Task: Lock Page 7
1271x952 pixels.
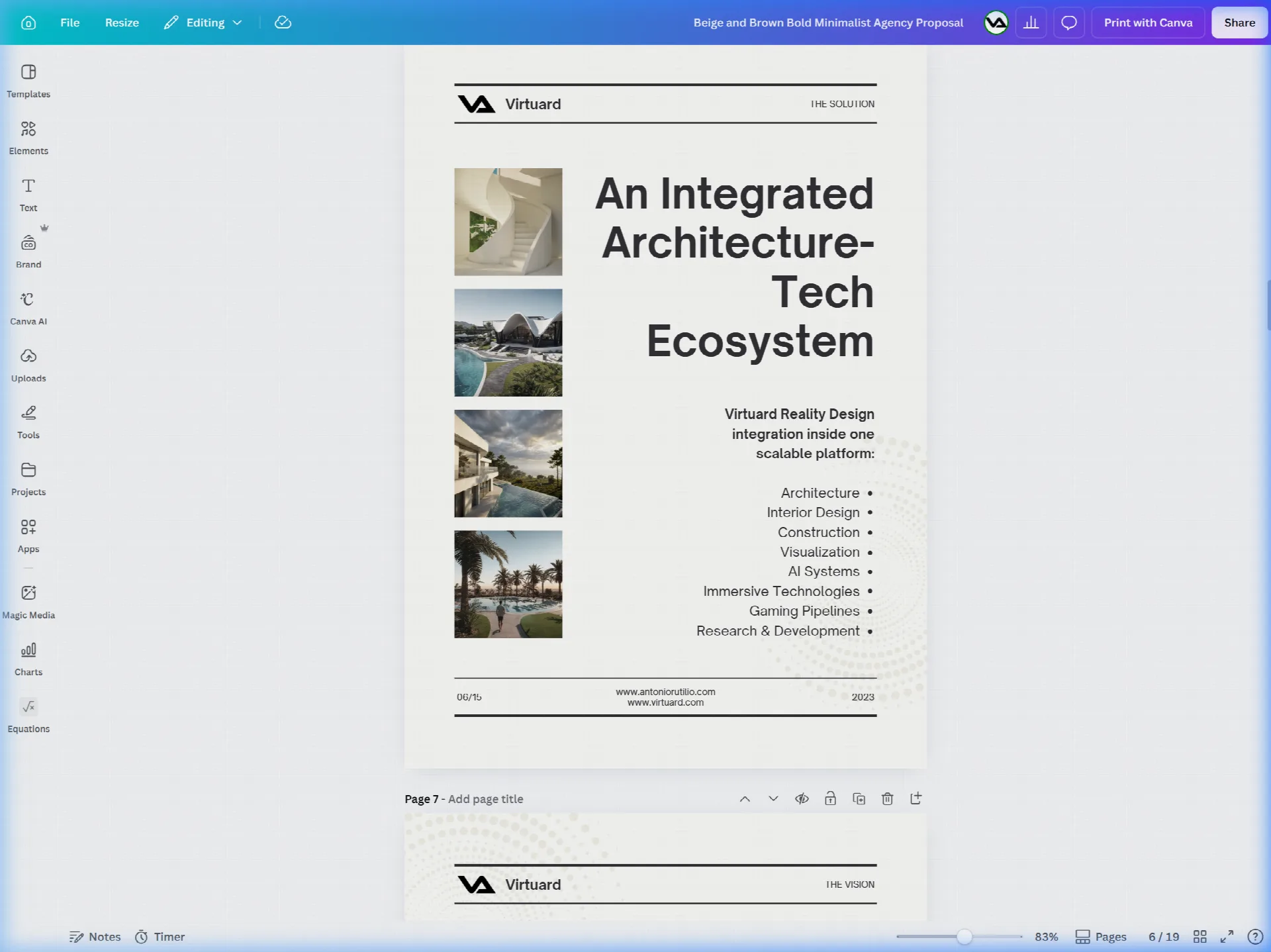Action: [x=830, y=799]
